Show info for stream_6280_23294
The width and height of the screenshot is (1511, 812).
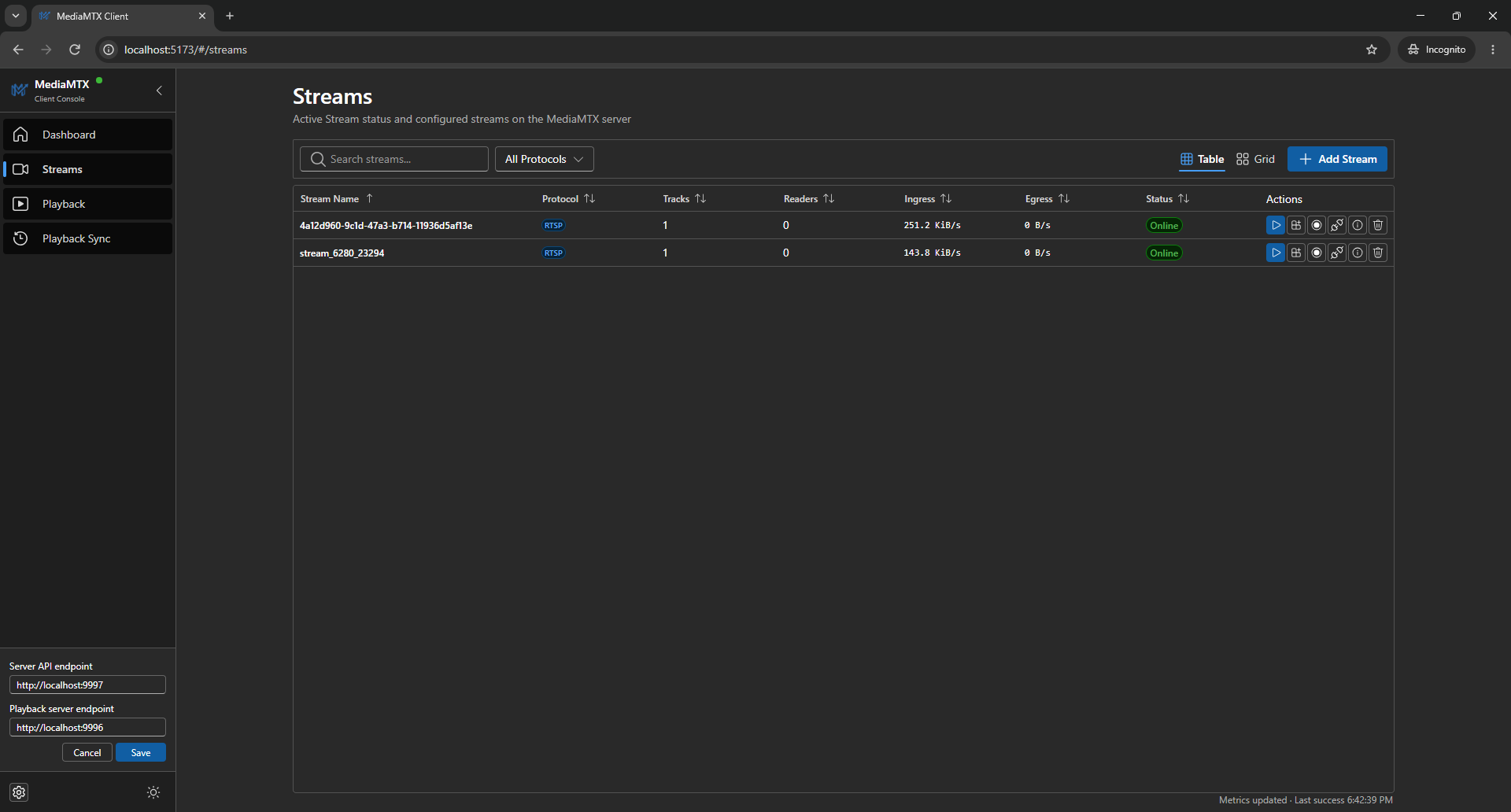pos(1358,253)
